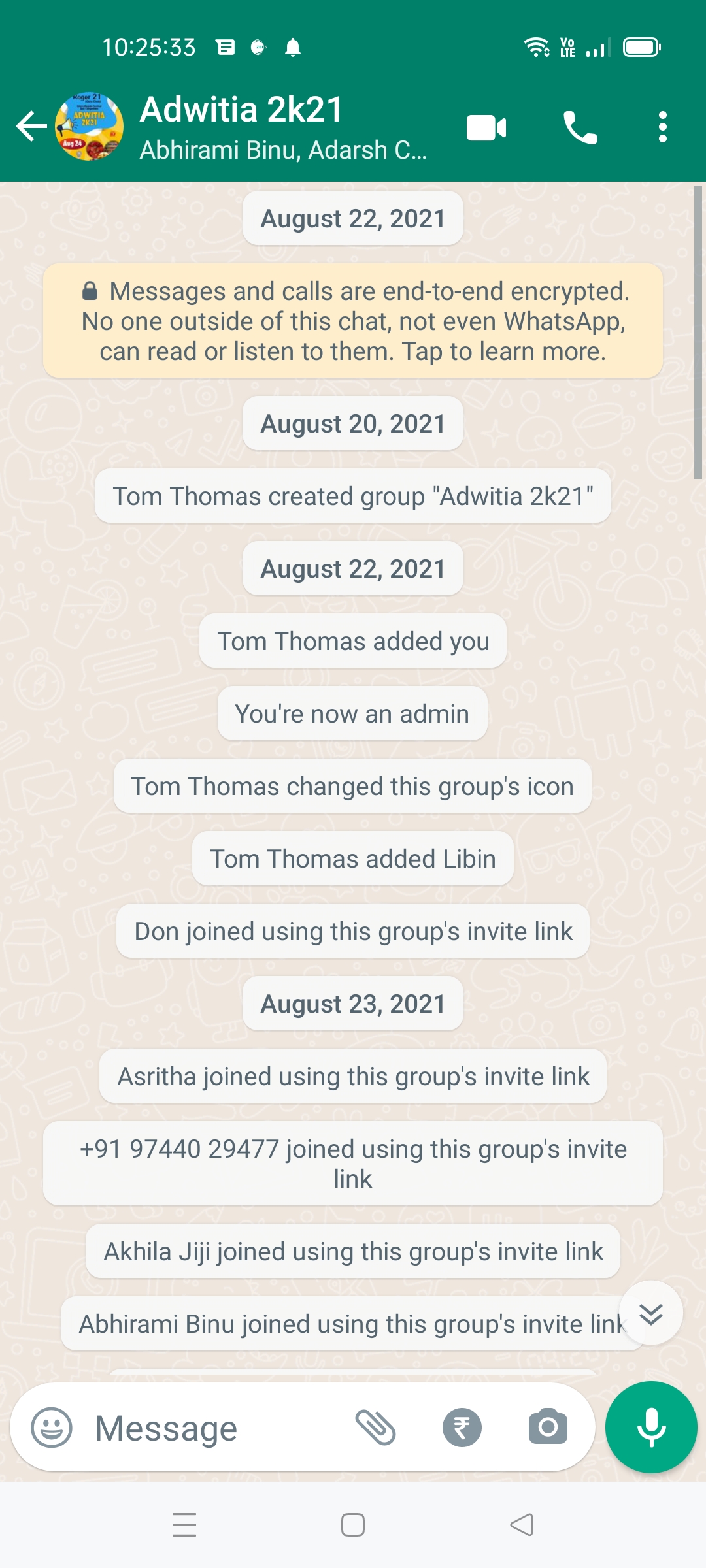The image size is (706, 1568).
Task: Open Android recent apps menu button
Action: pyautogui.click(x=184, y=1525)
